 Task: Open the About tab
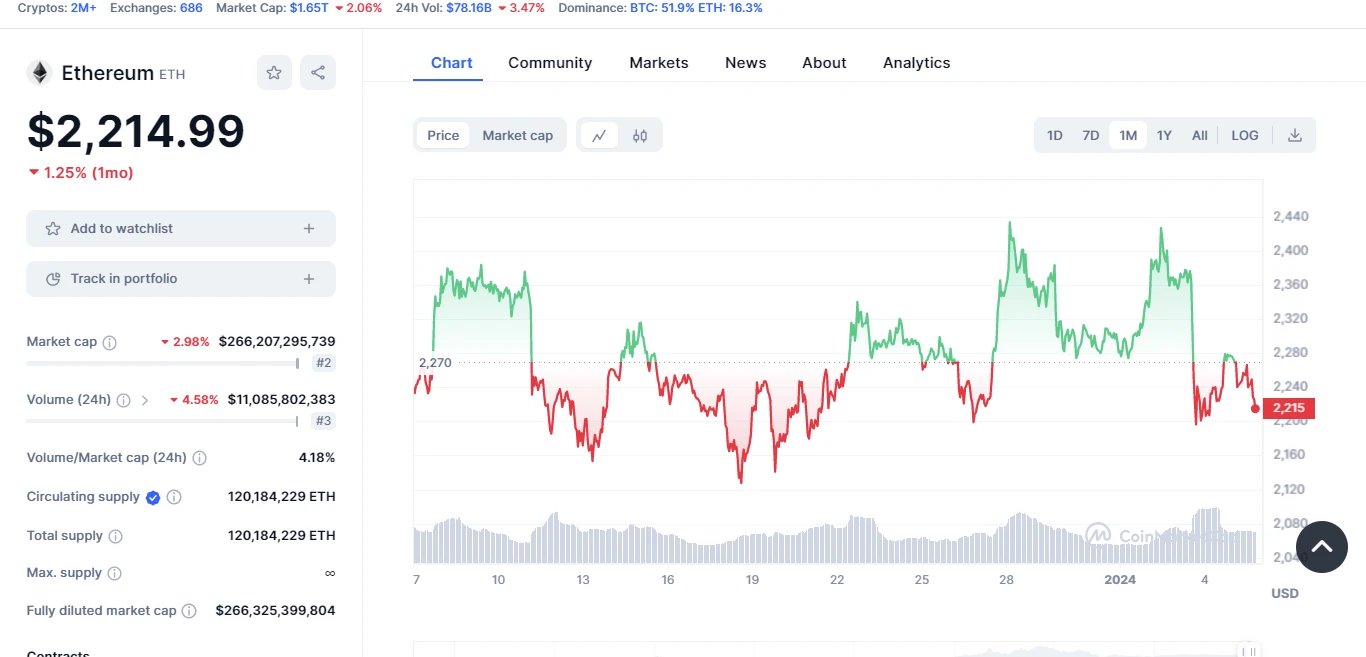pos(824,63)
